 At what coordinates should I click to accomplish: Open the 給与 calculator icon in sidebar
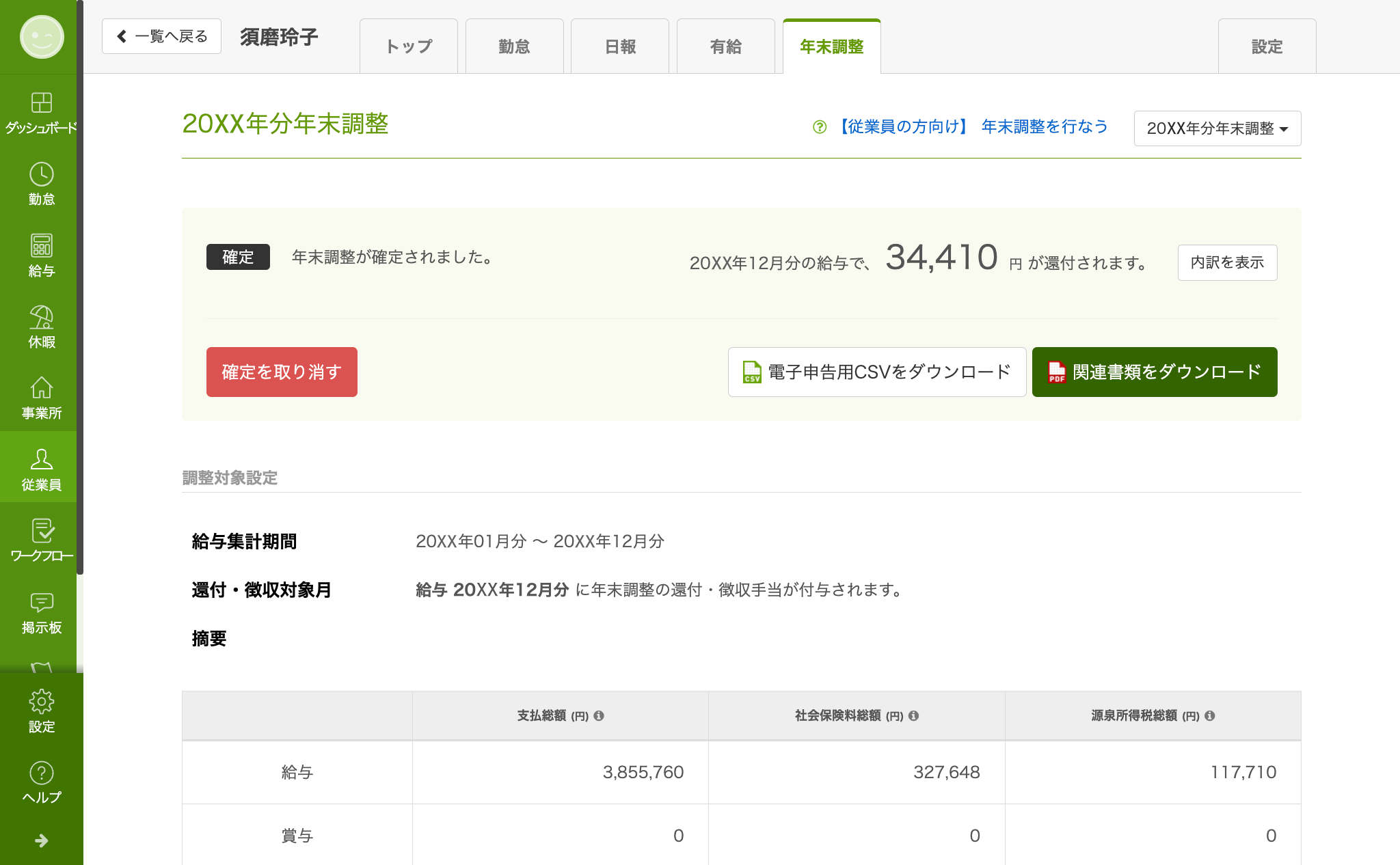41,246
